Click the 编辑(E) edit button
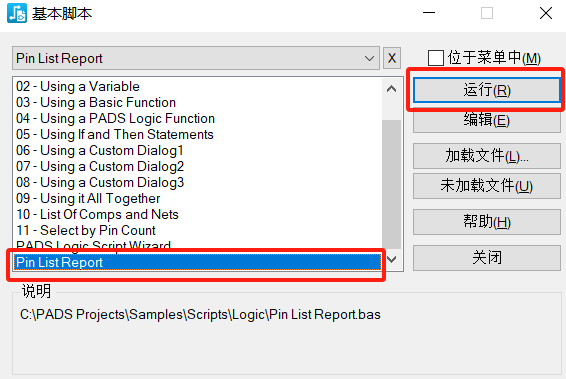The height and width of the screenshot is (379, 566). 487,122
